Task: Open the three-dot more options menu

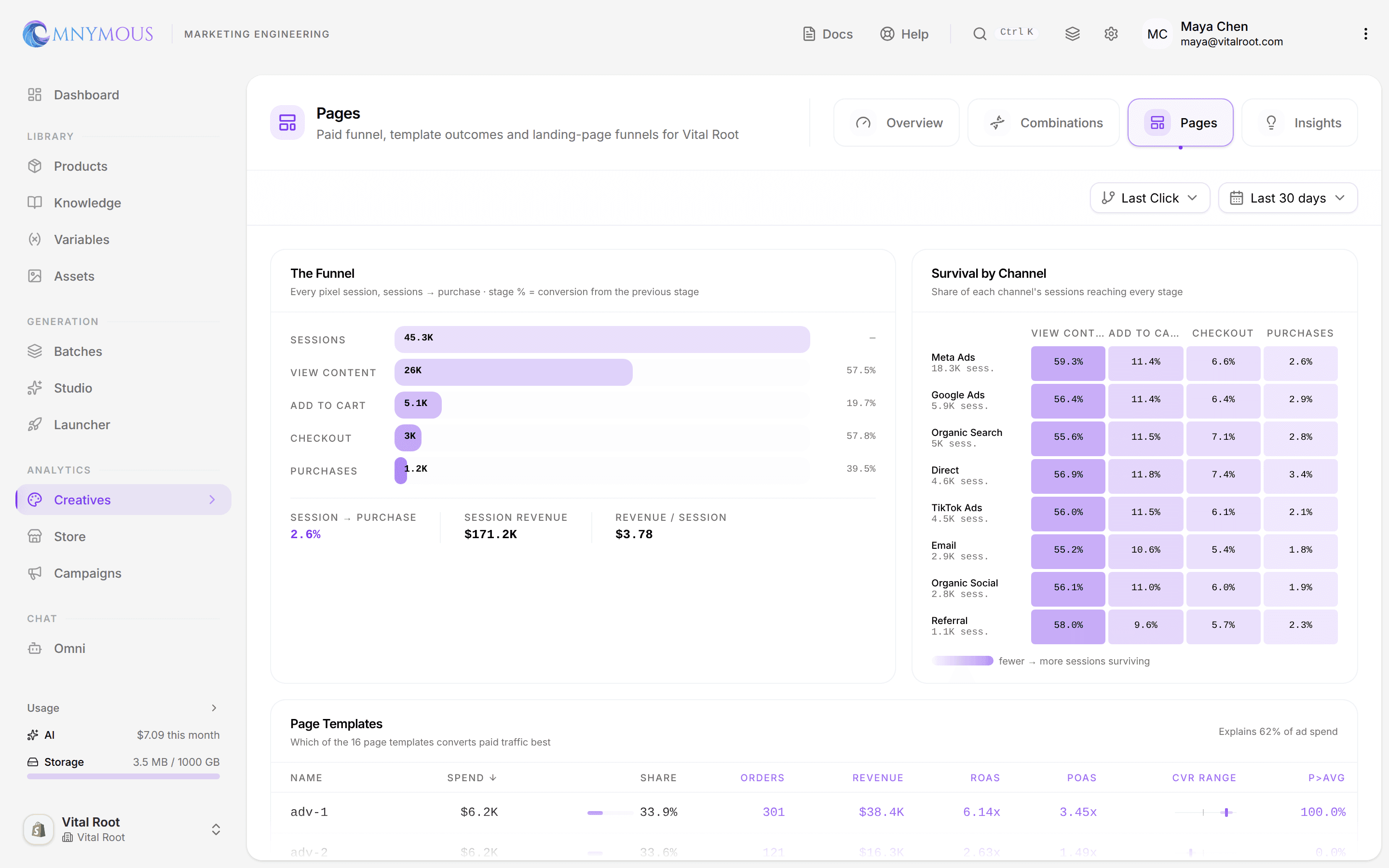Action: tap(1365, 34)
